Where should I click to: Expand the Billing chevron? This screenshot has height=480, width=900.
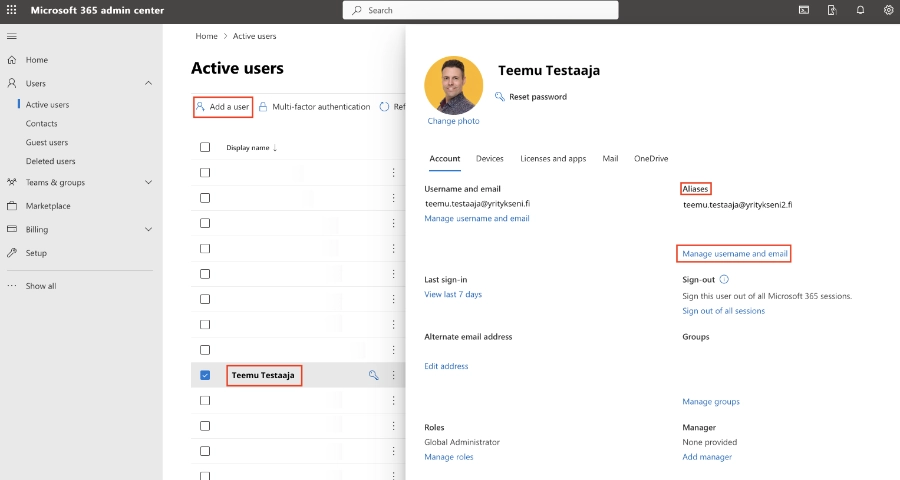tap(148, 229)
